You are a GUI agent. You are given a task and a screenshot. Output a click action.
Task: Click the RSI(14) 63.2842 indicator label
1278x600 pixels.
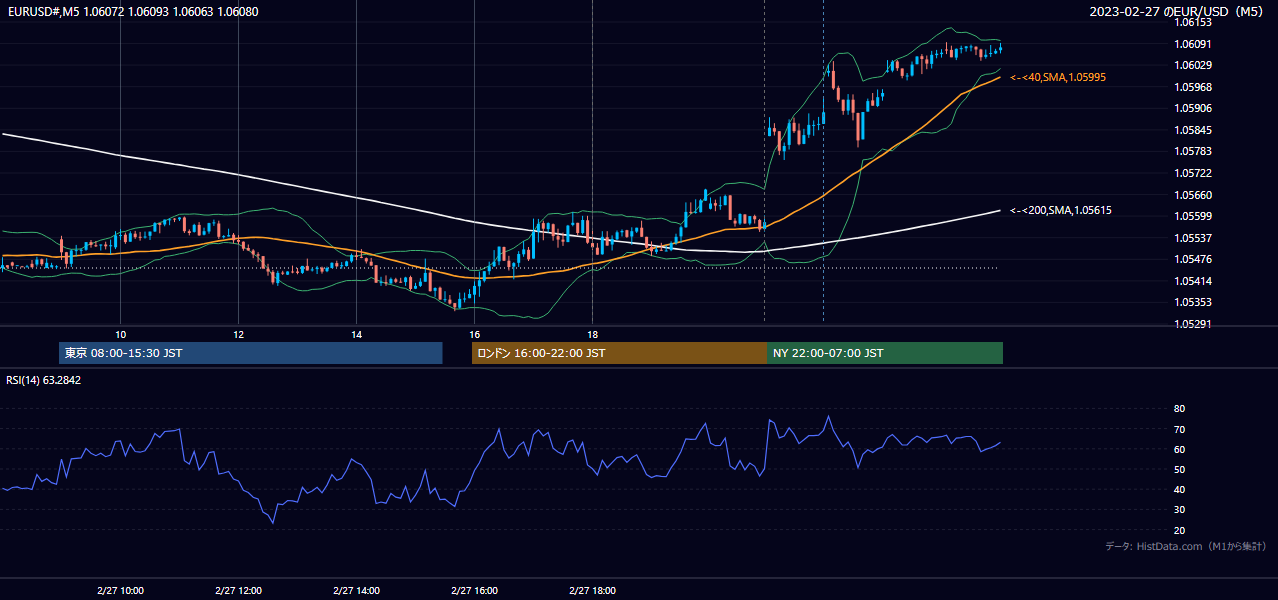click(x=43, y=380)
